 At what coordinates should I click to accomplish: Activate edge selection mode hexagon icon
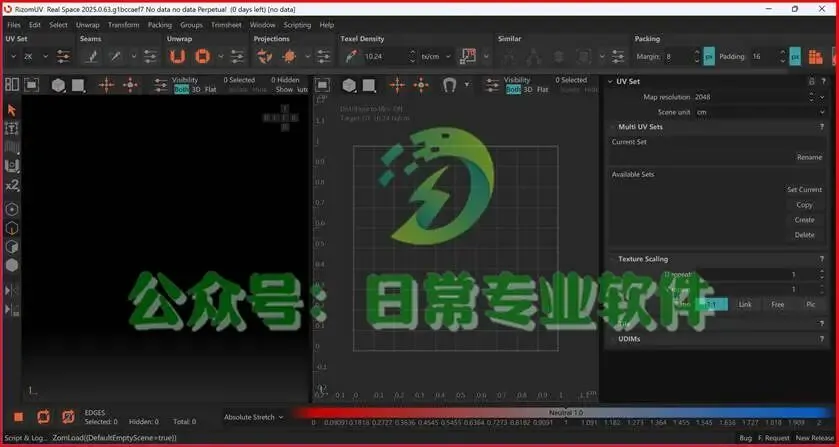pos(12,228)
